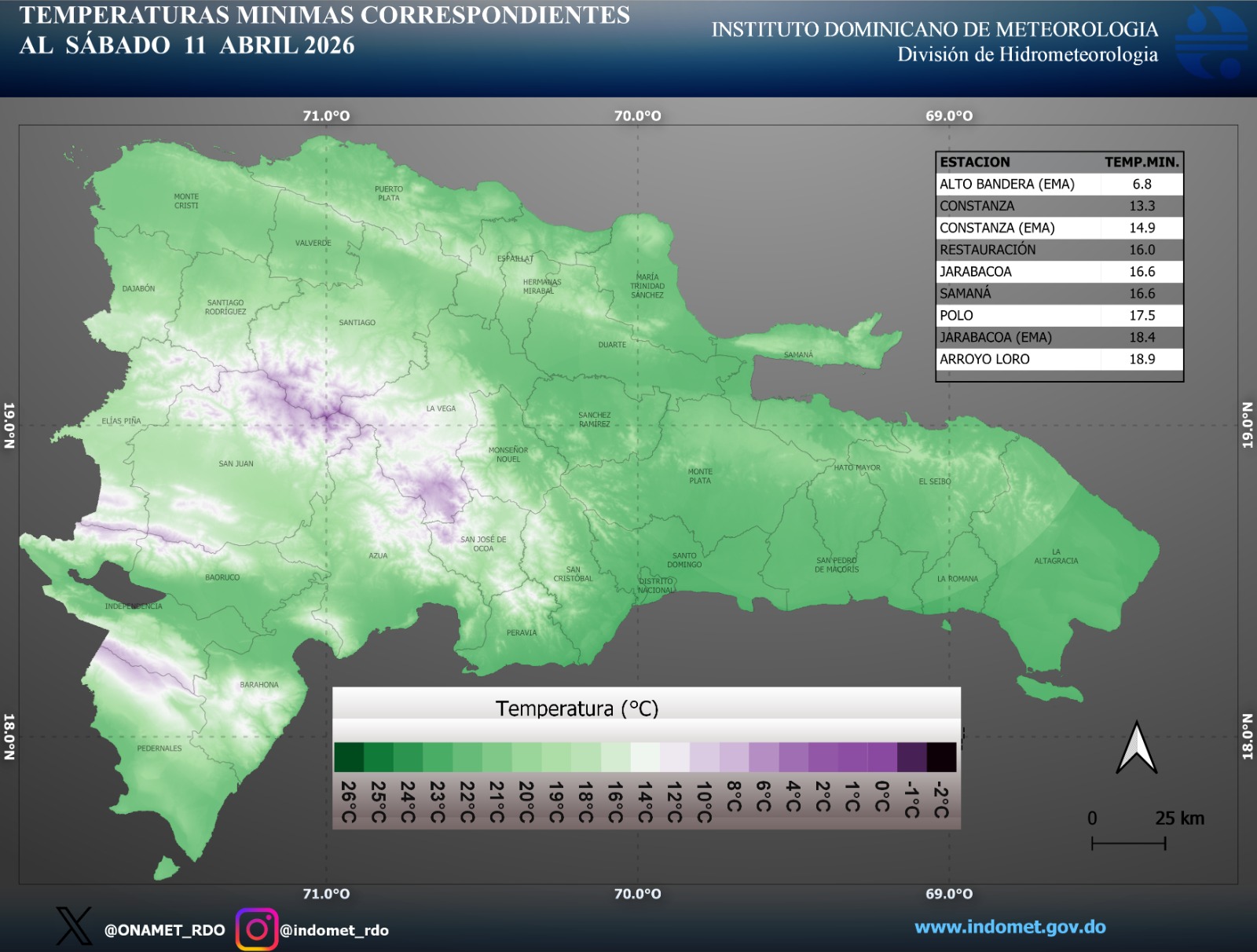Click the Instagram logo icon
The width and height of the screenshot is (1257, 952).
257,929
